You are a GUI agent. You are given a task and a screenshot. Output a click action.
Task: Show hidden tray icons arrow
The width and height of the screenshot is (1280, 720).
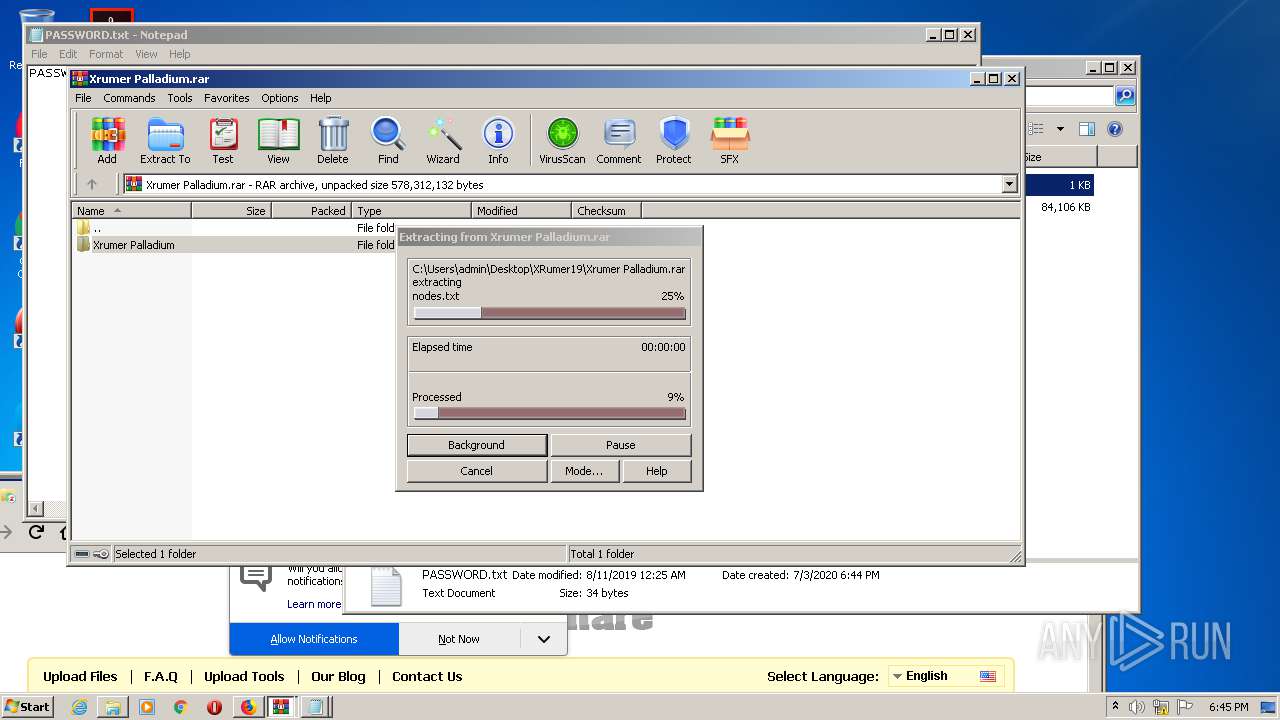coord(1115,707)
